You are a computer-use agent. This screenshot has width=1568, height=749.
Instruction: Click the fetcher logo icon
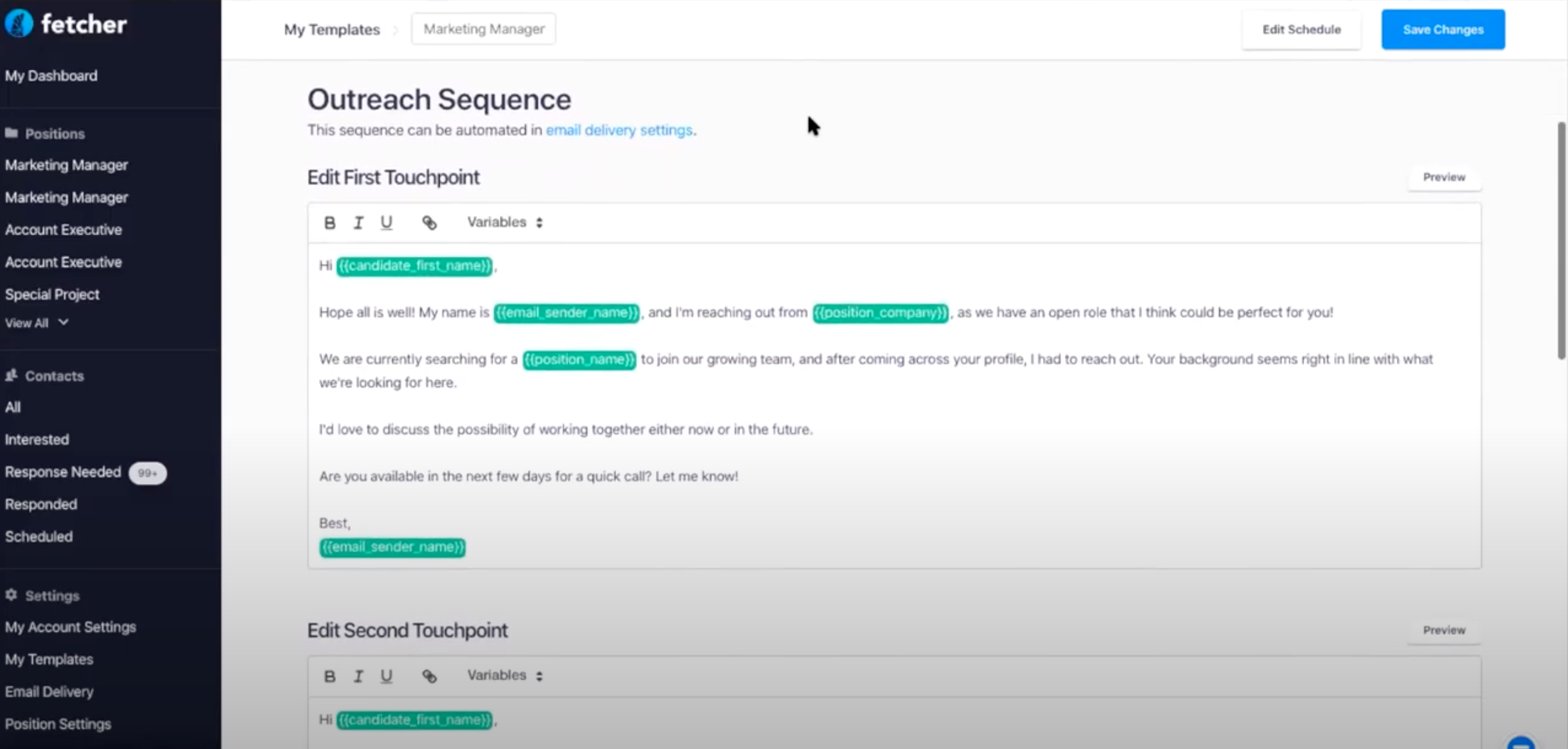[19, 23]
